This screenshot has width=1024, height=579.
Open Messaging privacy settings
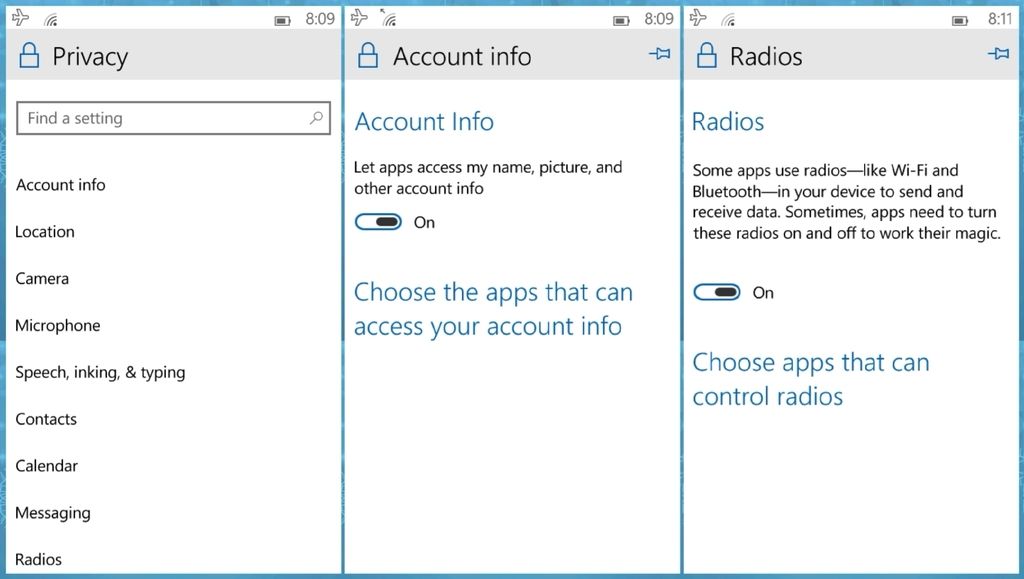pyautogui.click(x=53, y=513)
